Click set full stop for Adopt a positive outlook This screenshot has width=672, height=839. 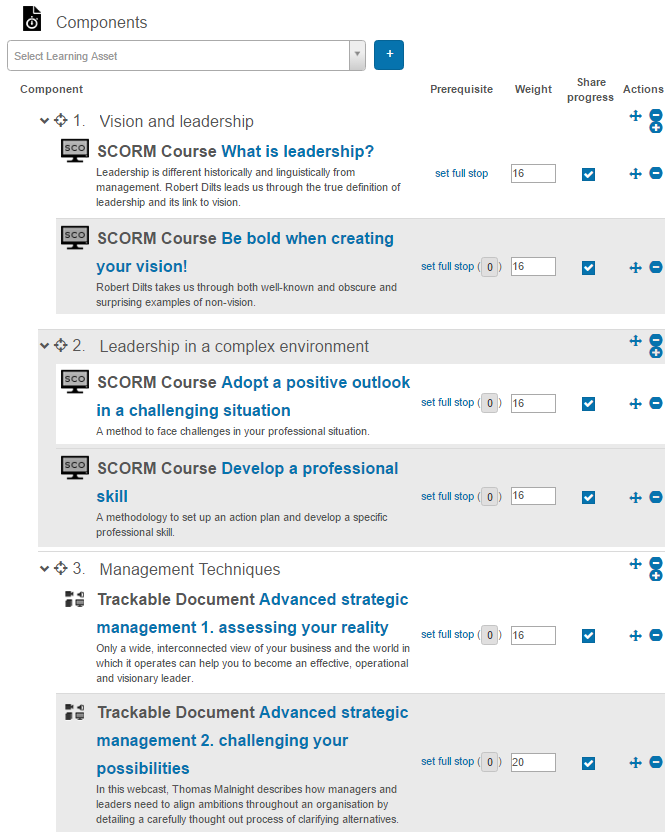point(447,402)
